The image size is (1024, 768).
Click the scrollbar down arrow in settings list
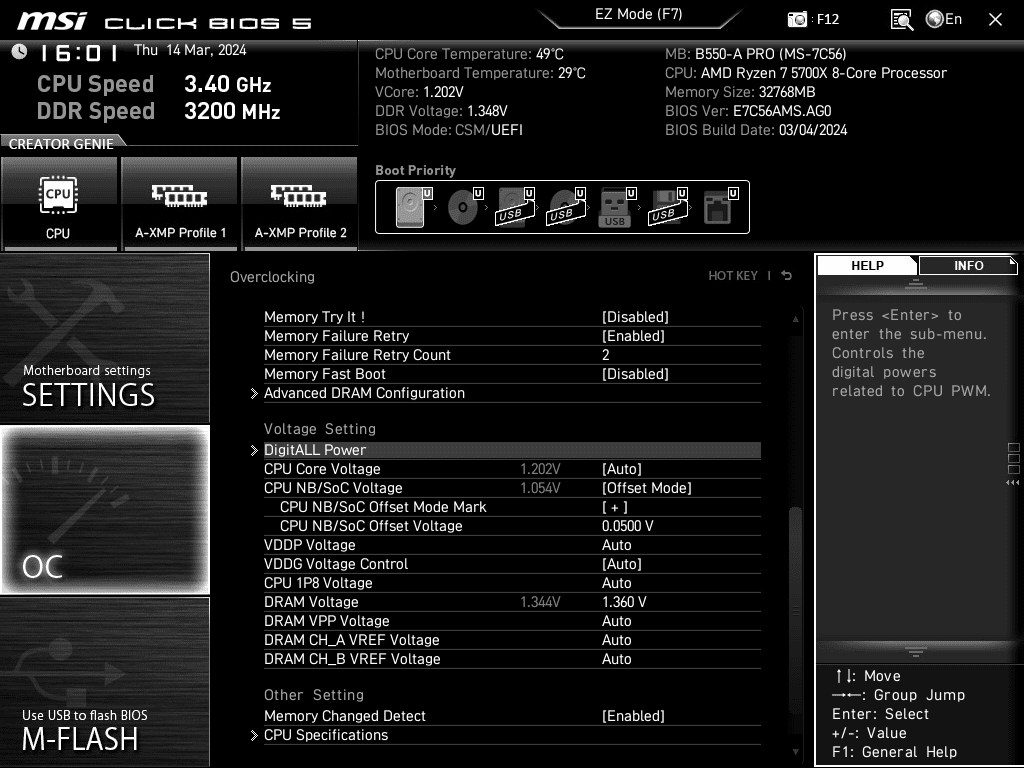click(795, 752)
